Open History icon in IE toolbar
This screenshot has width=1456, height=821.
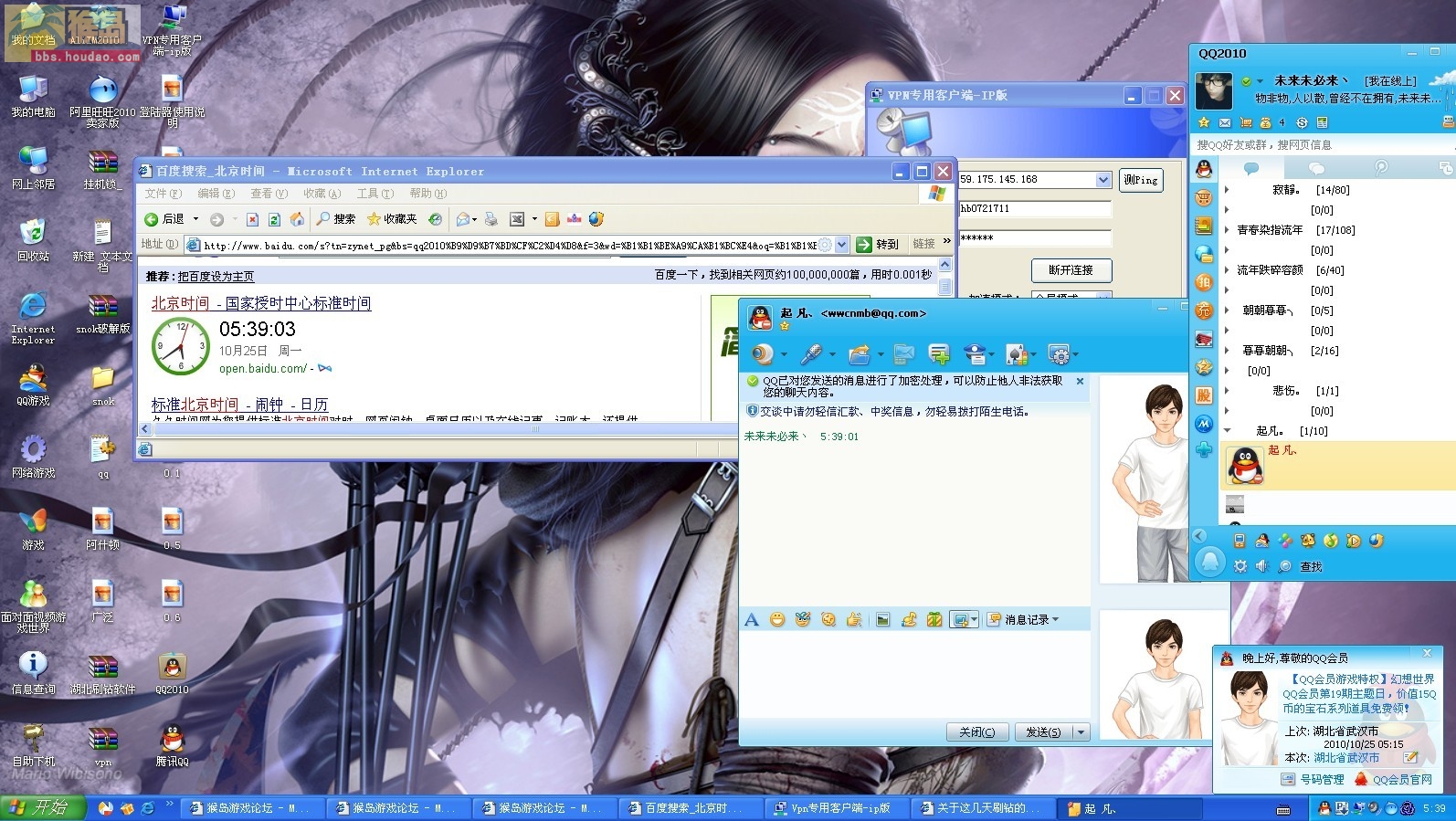(x=436, y=219)
